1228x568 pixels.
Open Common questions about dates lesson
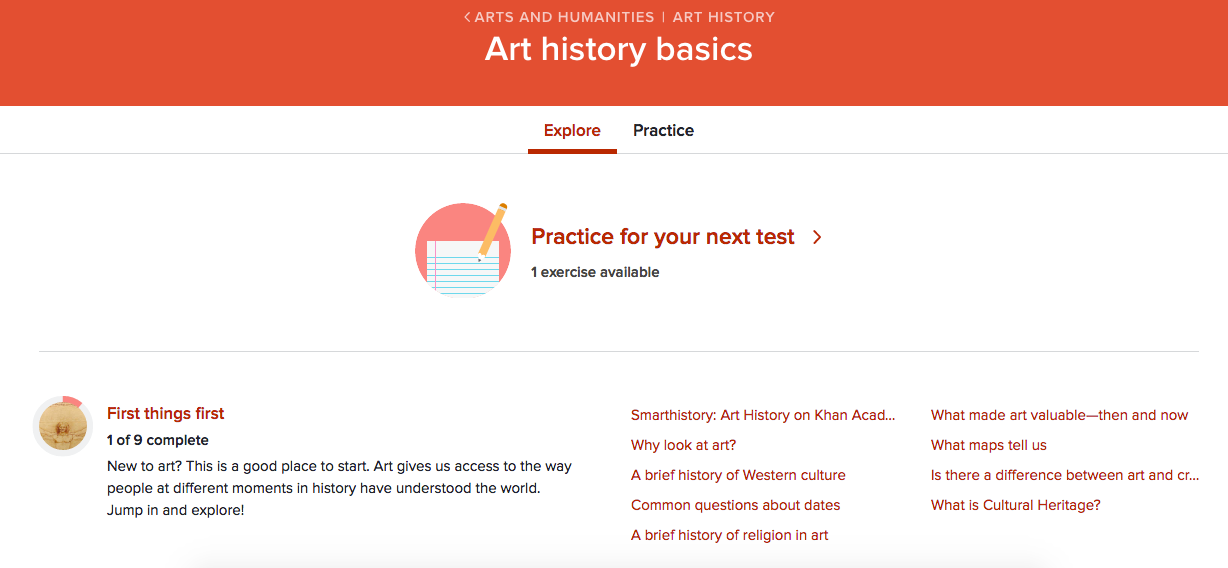click(x=735, y=505)
